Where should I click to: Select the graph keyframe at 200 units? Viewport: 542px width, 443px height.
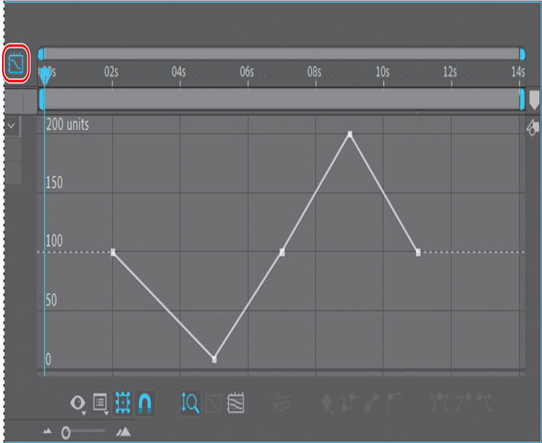pos(350,134)
